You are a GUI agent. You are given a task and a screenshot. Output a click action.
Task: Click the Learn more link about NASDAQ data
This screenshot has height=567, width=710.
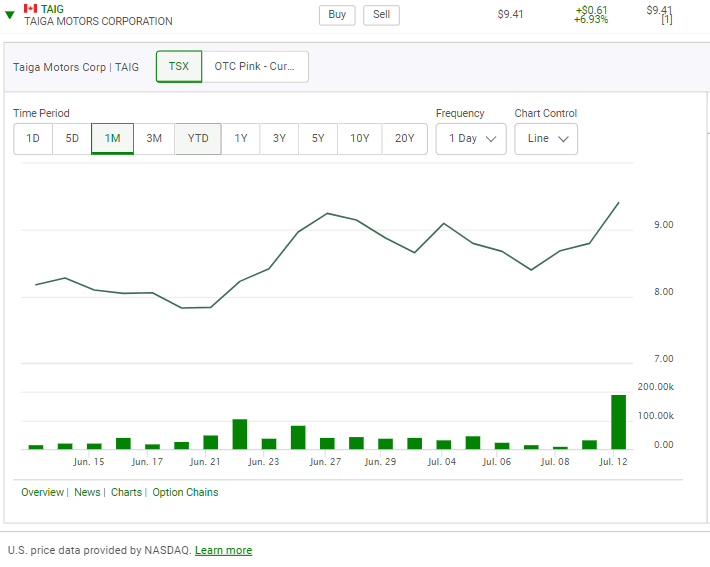(224, 550)
